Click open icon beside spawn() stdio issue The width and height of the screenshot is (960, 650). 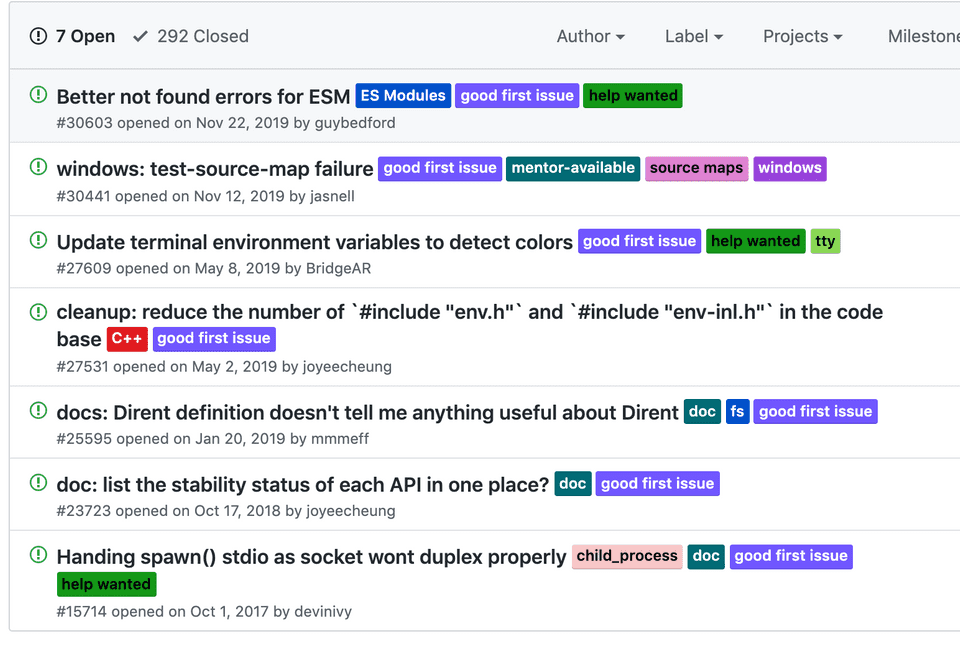point(38,555)
